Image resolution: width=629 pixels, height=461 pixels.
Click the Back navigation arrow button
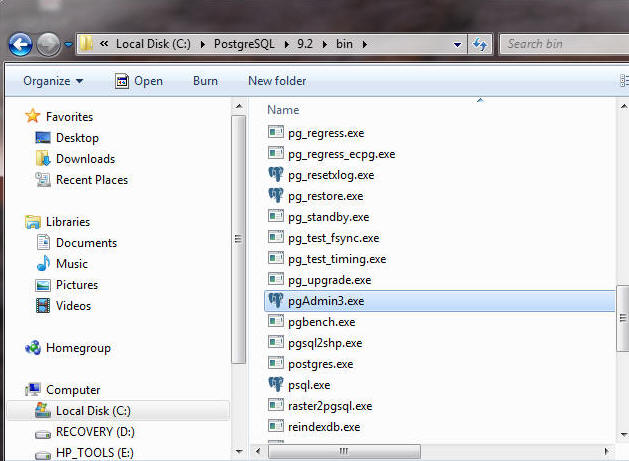click(x=20, y=44)
